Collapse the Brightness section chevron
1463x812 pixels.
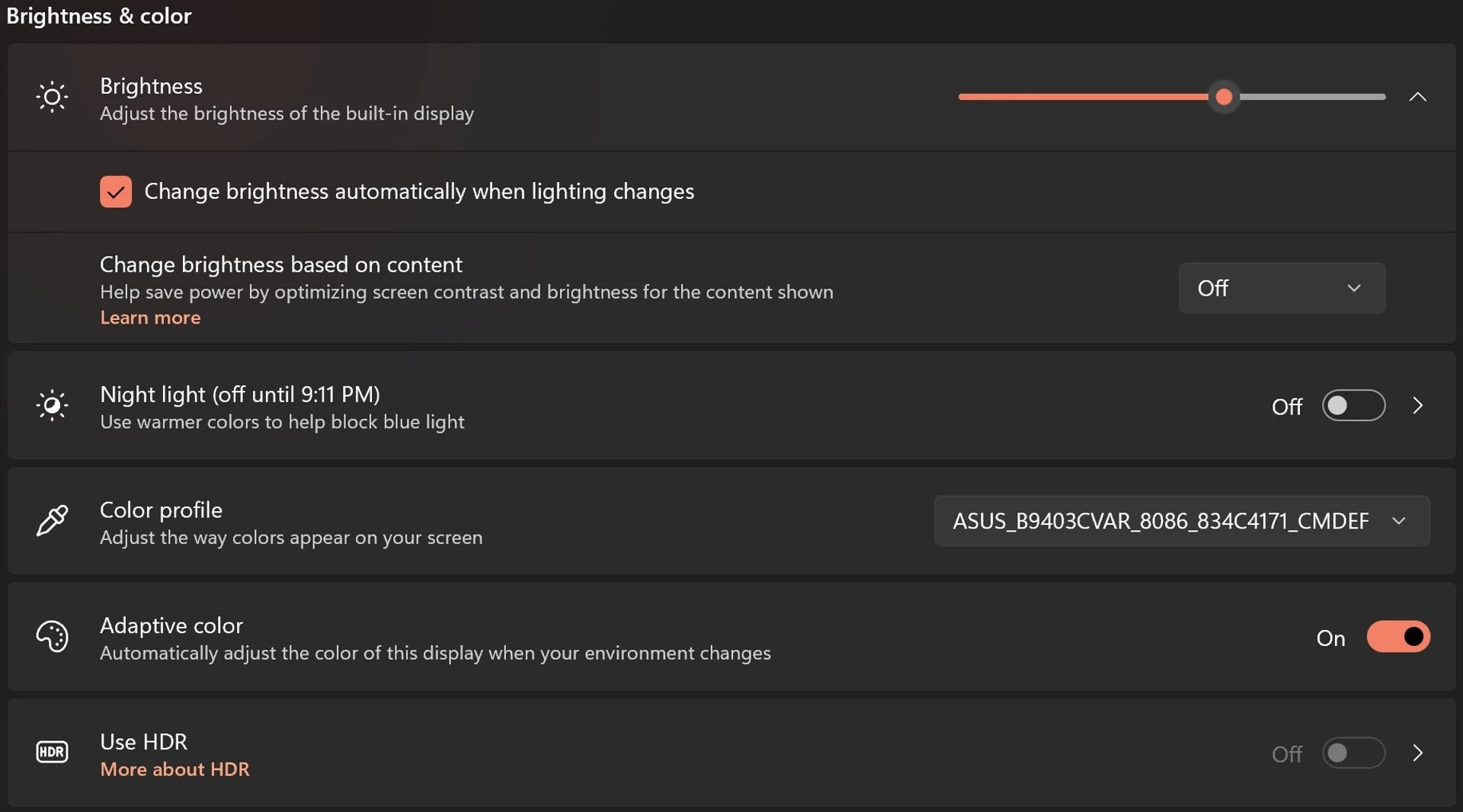click(1417, 98)
